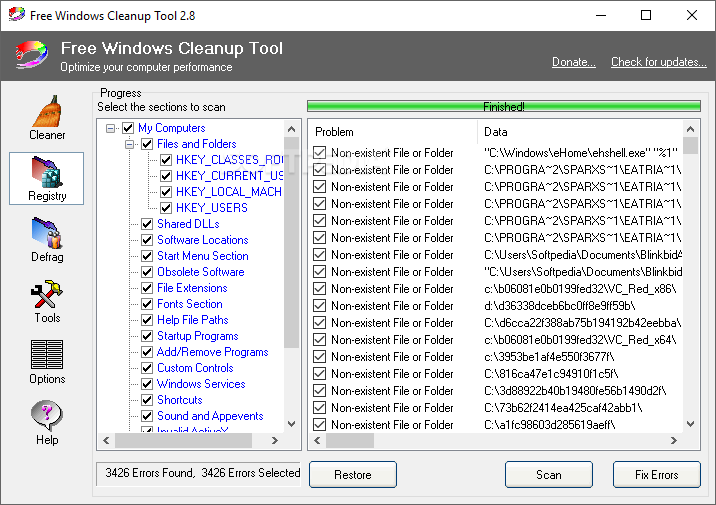This screenshot has width=716, height=505.
Task: Toggle the Shared DLLs checkbox
Action: click(x=147, y=224)
